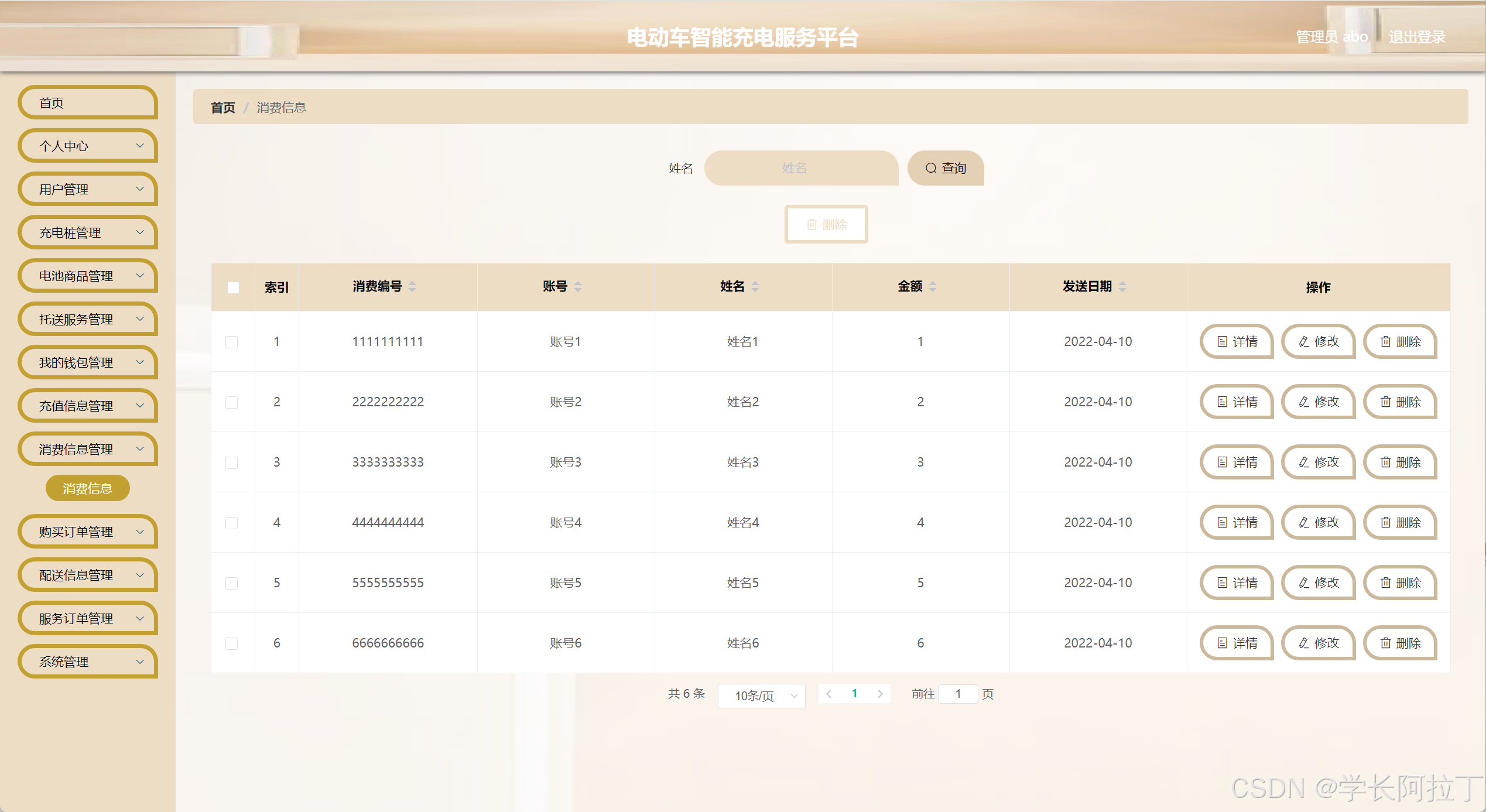Click the trash delete icon on row 3
This screenshot has width=1486, height=812.
pyautogui.click(x=1386, y=462)
